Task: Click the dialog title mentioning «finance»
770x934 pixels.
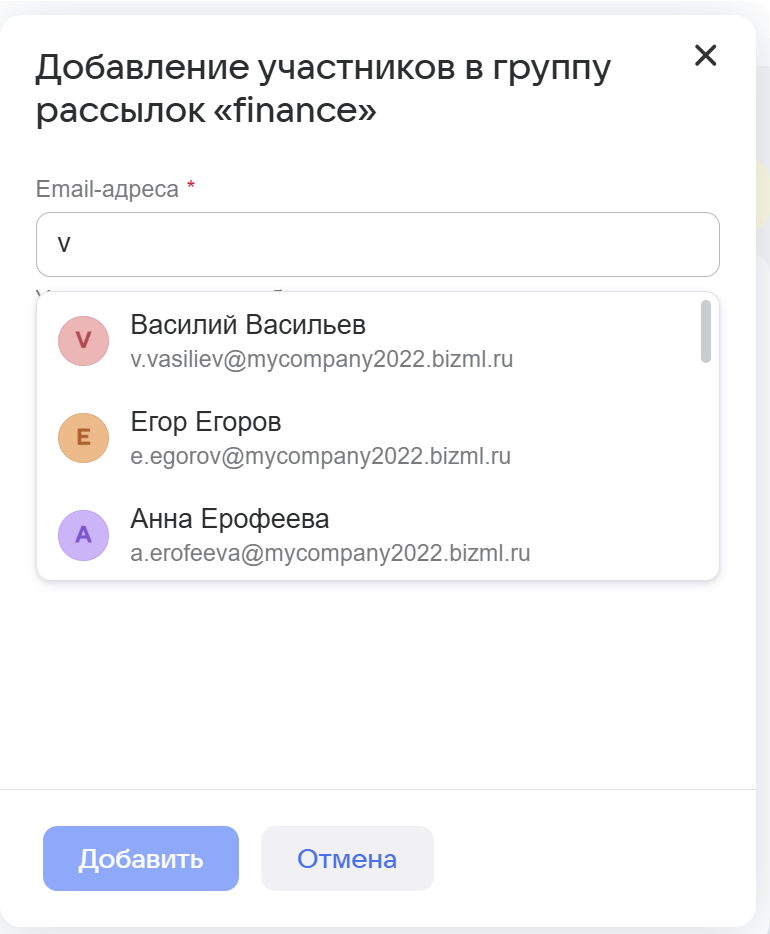Action: [323, 89]
